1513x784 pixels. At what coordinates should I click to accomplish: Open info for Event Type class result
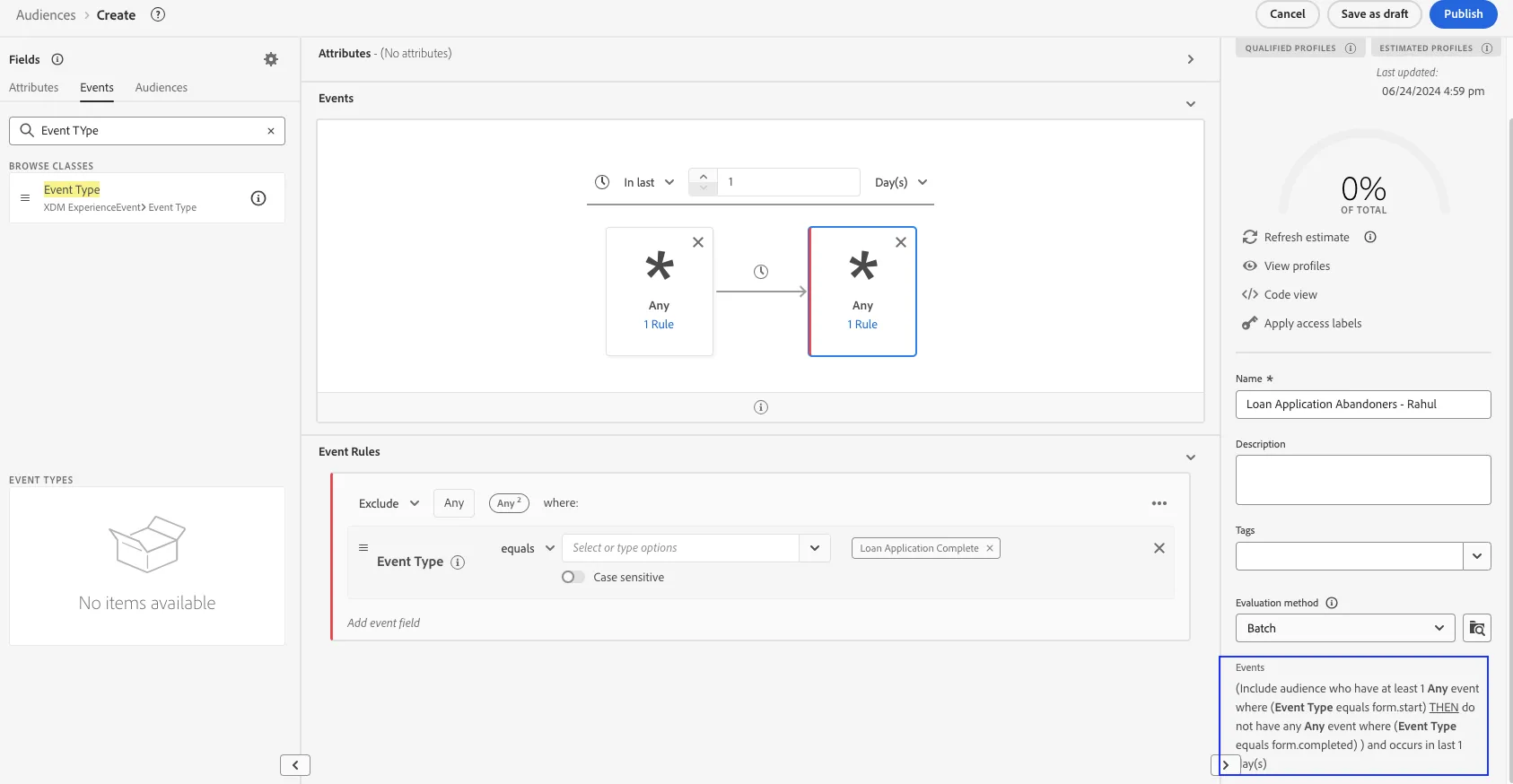tap(258, 198)
